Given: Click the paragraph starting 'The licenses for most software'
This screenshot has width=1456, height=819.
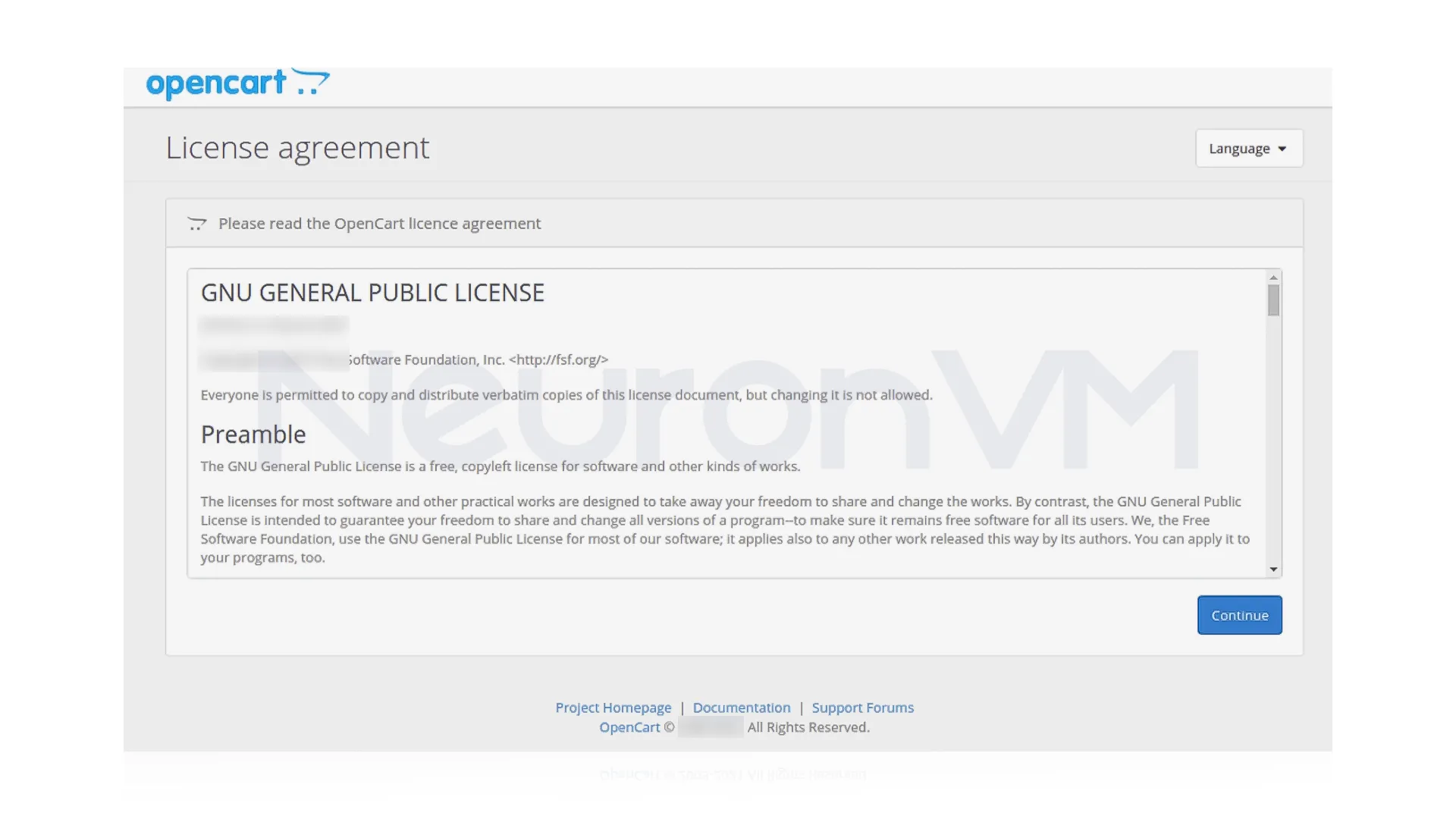Looking at the screenshot, I should [725, 529].
